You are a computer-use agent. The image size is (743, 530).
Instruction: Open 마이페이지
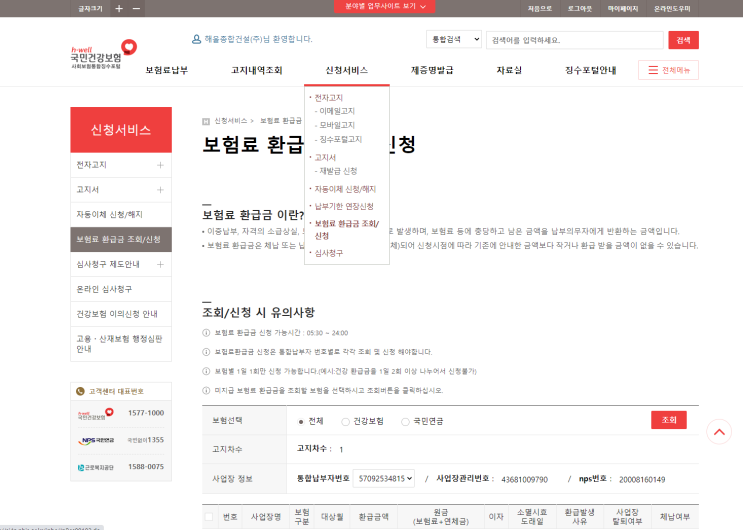pos(623,9)
